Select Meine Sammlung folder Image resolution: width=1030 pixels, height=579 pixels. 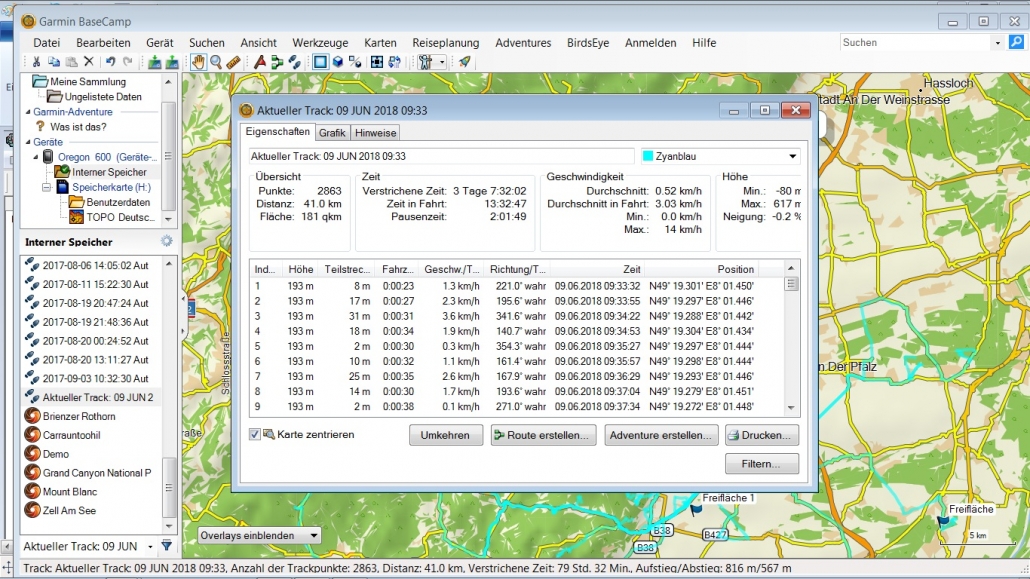[x=87, y=81]
